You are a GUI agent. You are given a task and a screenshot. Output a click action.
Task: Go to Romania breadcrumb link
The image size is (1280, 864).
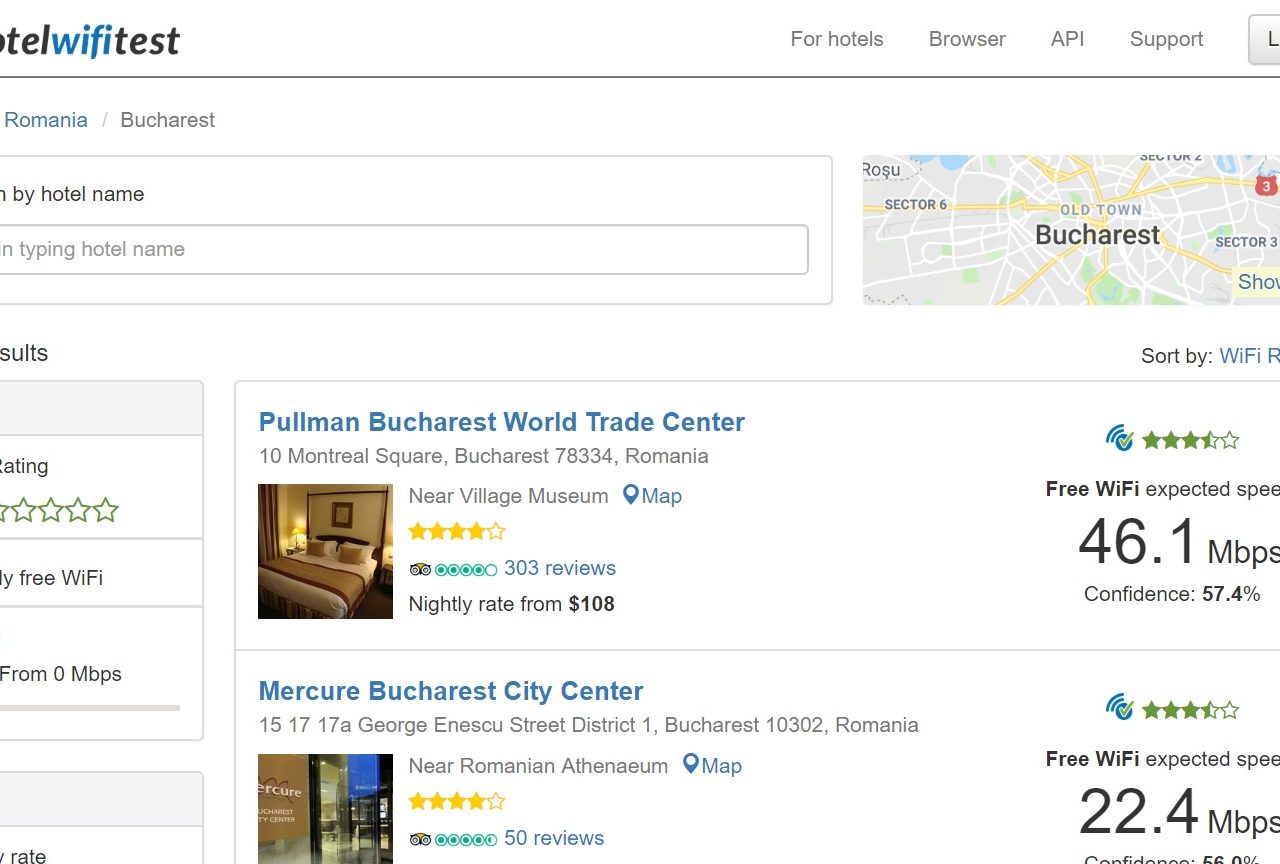click(46, 120)
